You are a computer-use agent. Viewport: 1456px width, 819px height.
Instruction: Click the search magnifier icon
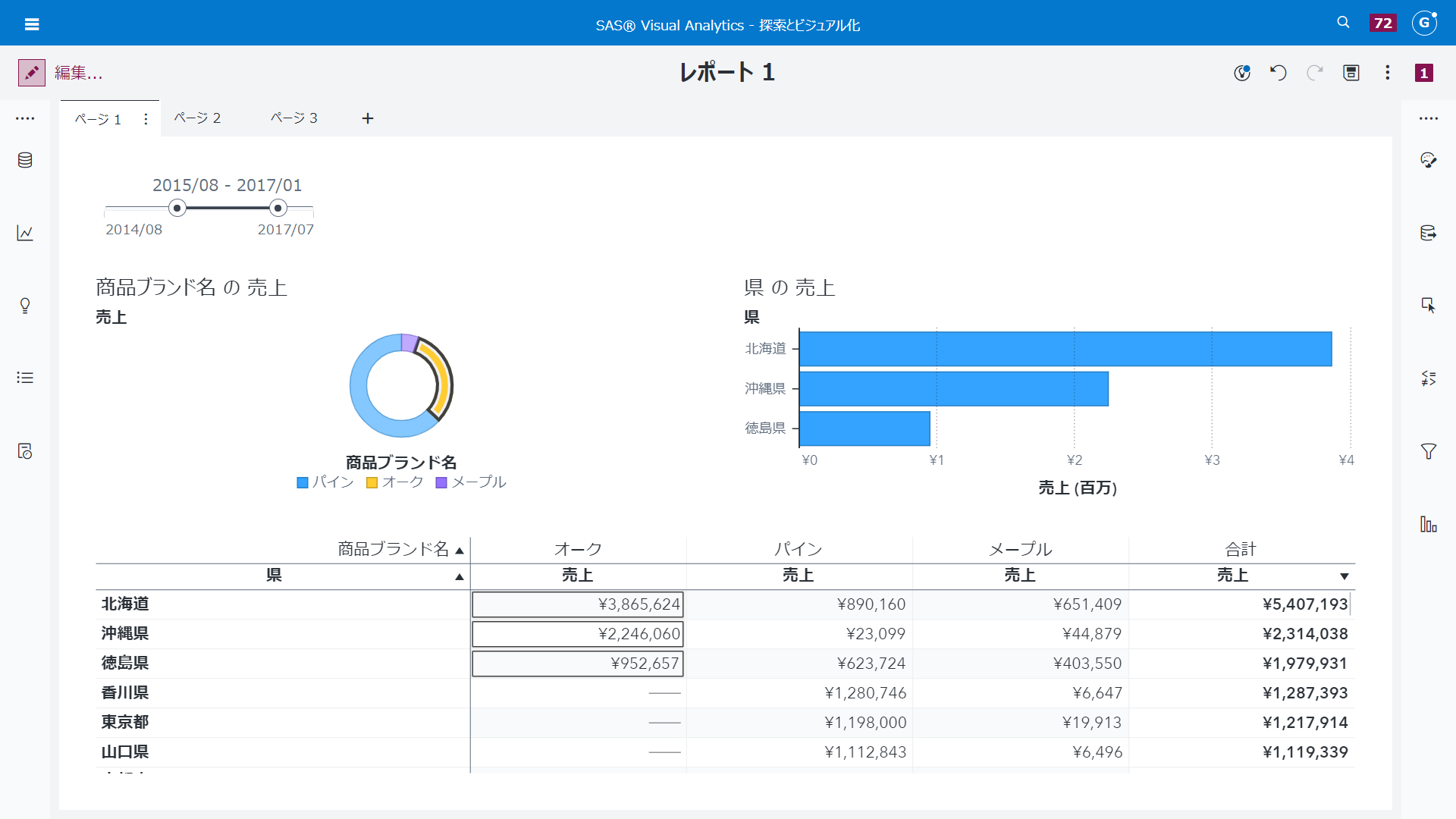coord(1343,23)
